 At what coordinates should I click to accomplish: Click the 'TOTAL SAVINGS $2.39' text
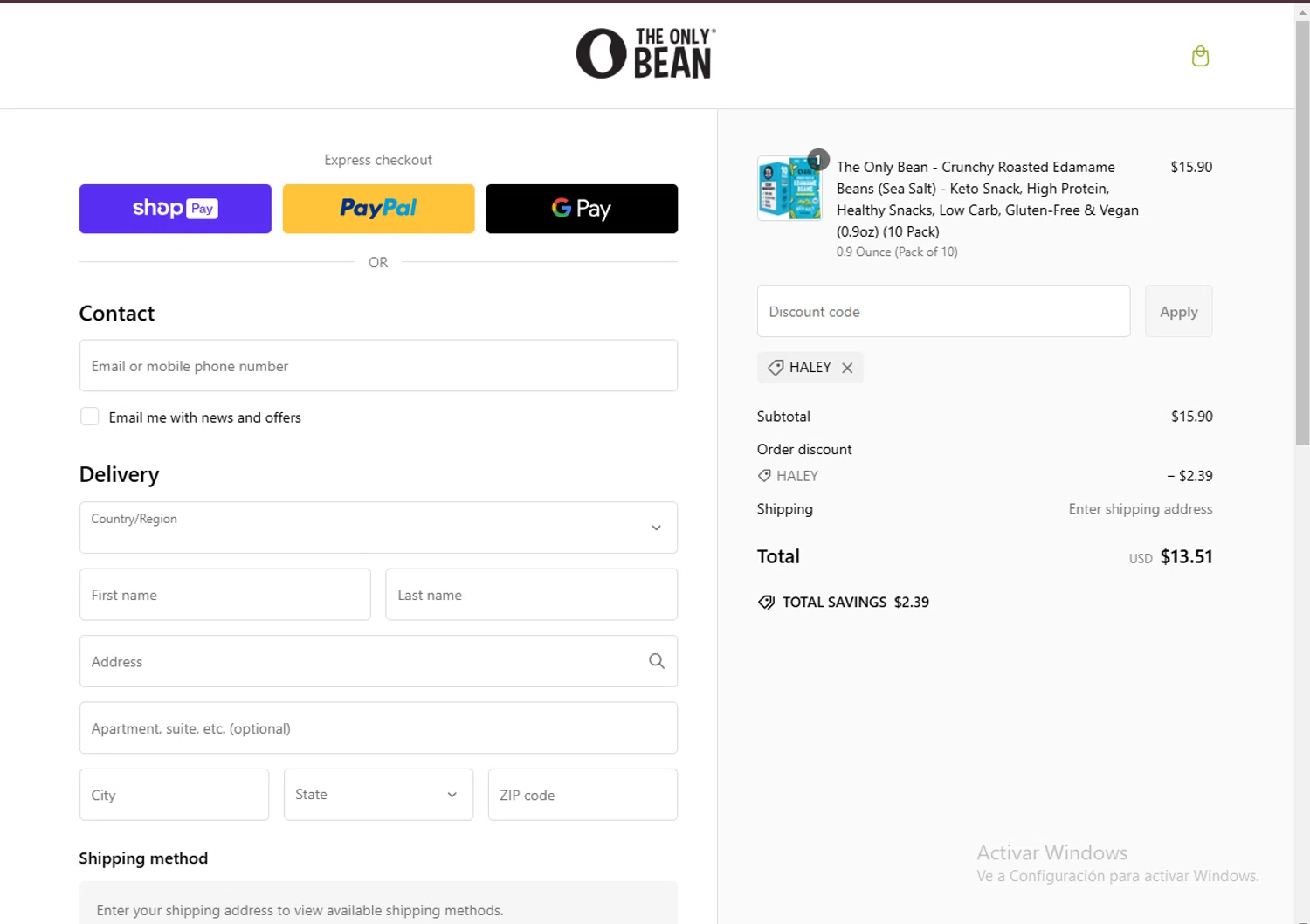coord(856,602)
